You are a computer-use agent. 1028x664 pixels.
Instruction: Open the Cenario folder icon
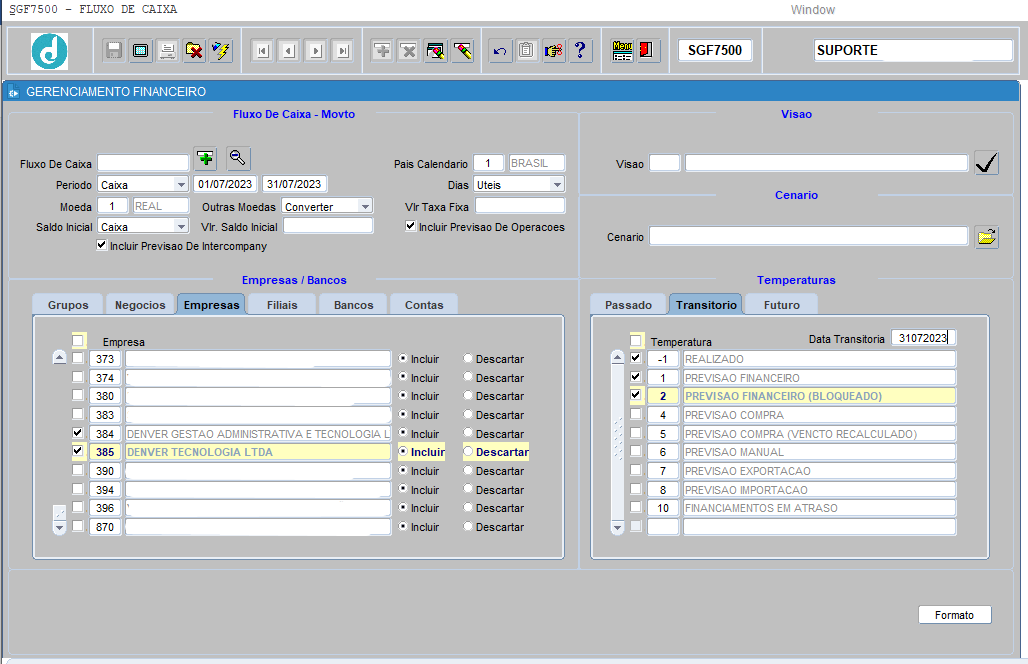(987, 237)
